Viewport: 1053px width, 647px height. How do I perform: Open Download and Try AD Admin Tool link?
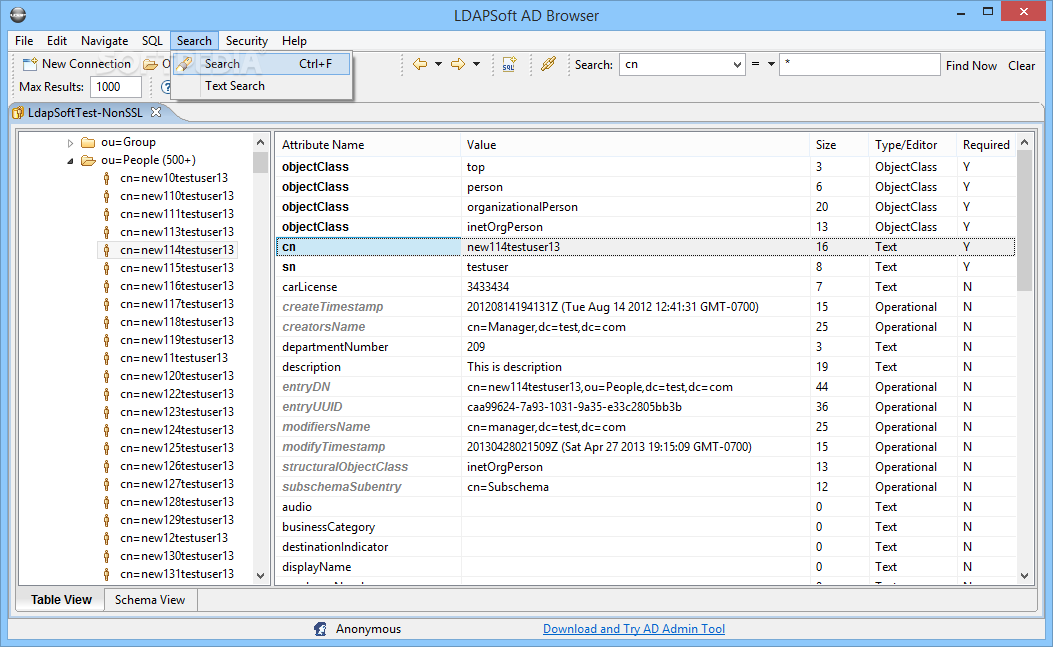(634, 629)
